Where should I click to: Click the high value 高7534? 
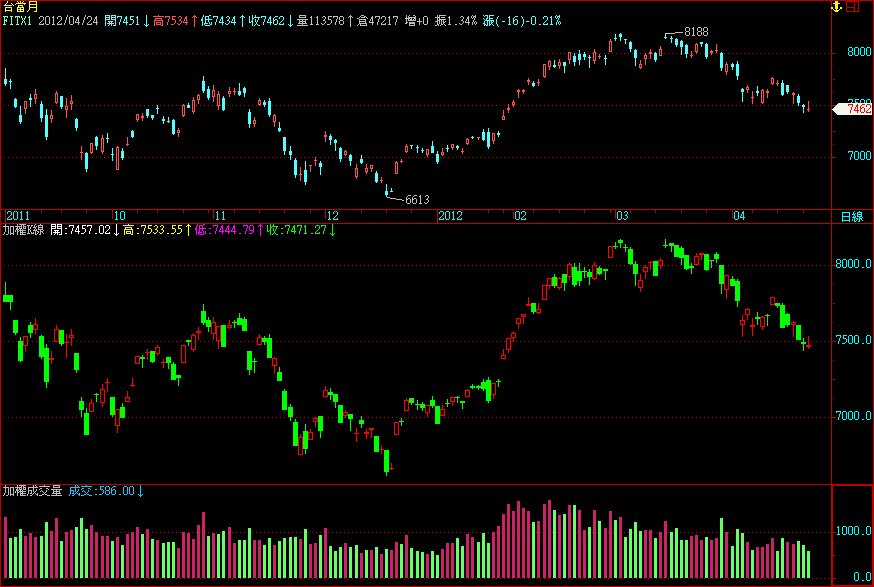point(172,21)
